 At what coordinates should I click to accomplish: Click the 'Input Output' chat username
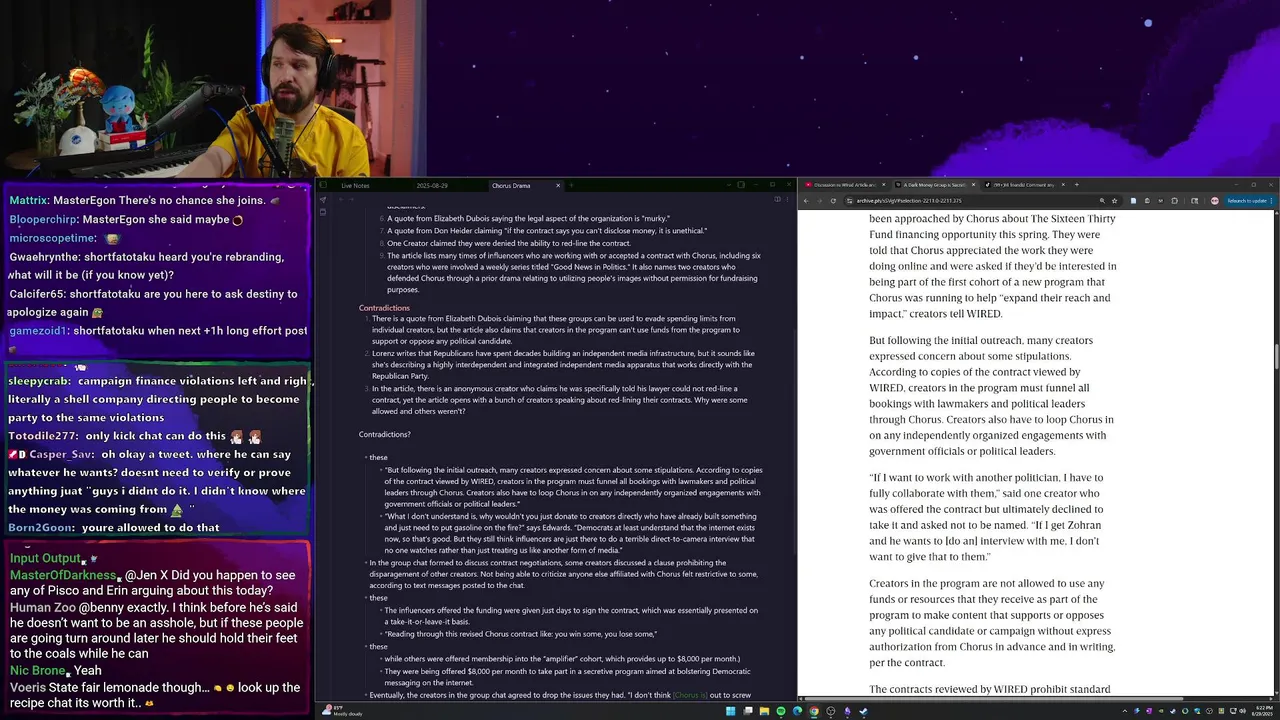coord(44,558)
